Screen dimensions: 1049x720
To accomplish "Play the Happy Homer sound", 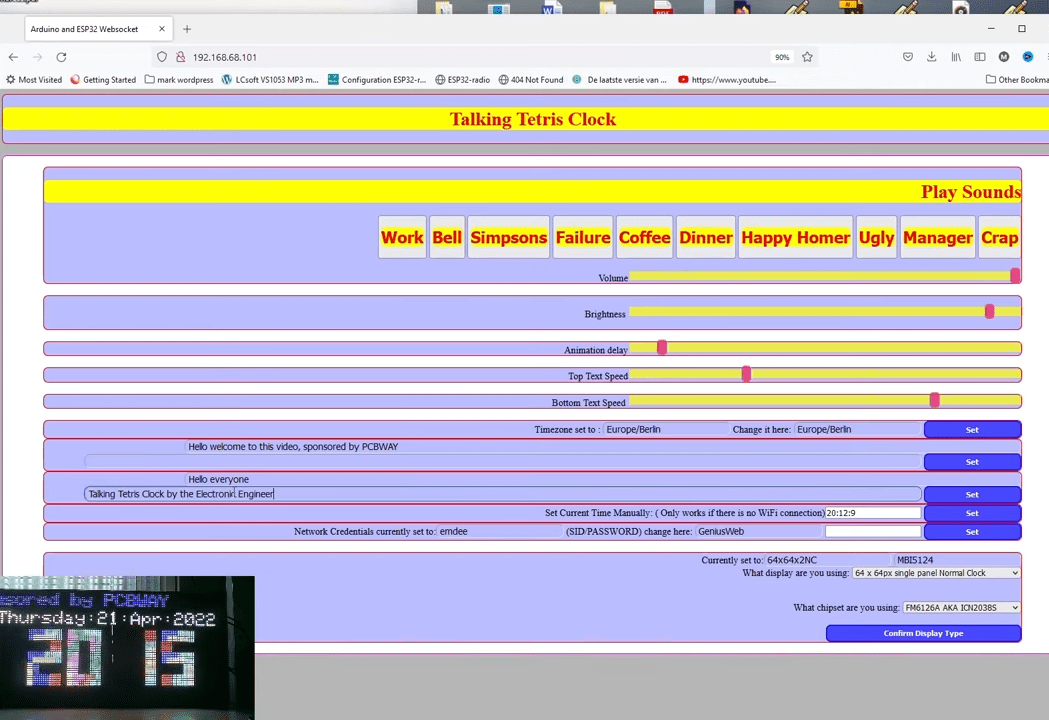I will tap(795, 237).
